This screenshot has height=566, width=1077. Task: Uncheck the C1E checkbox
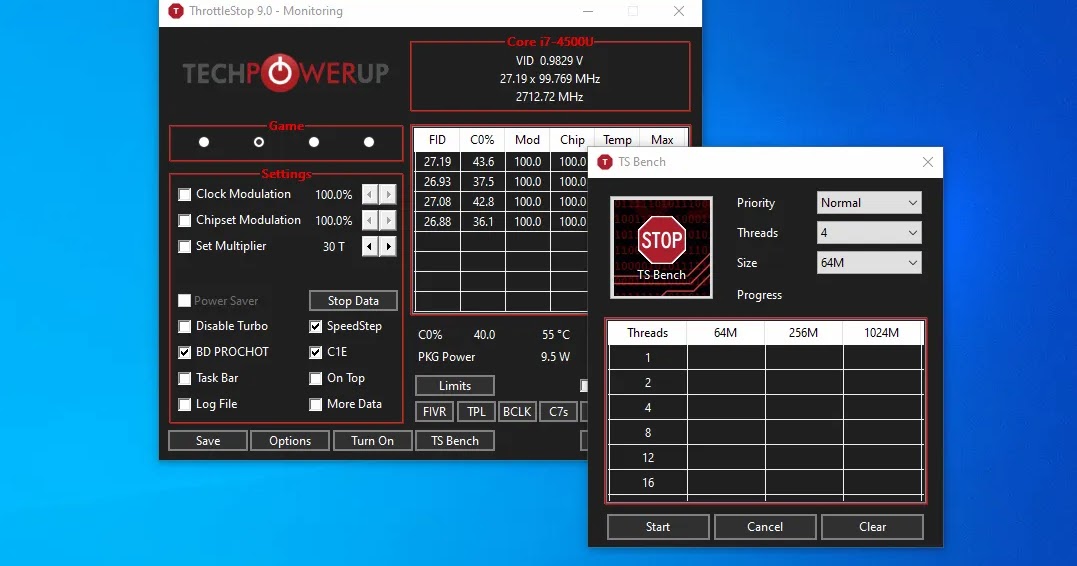[x=315, y=352]
